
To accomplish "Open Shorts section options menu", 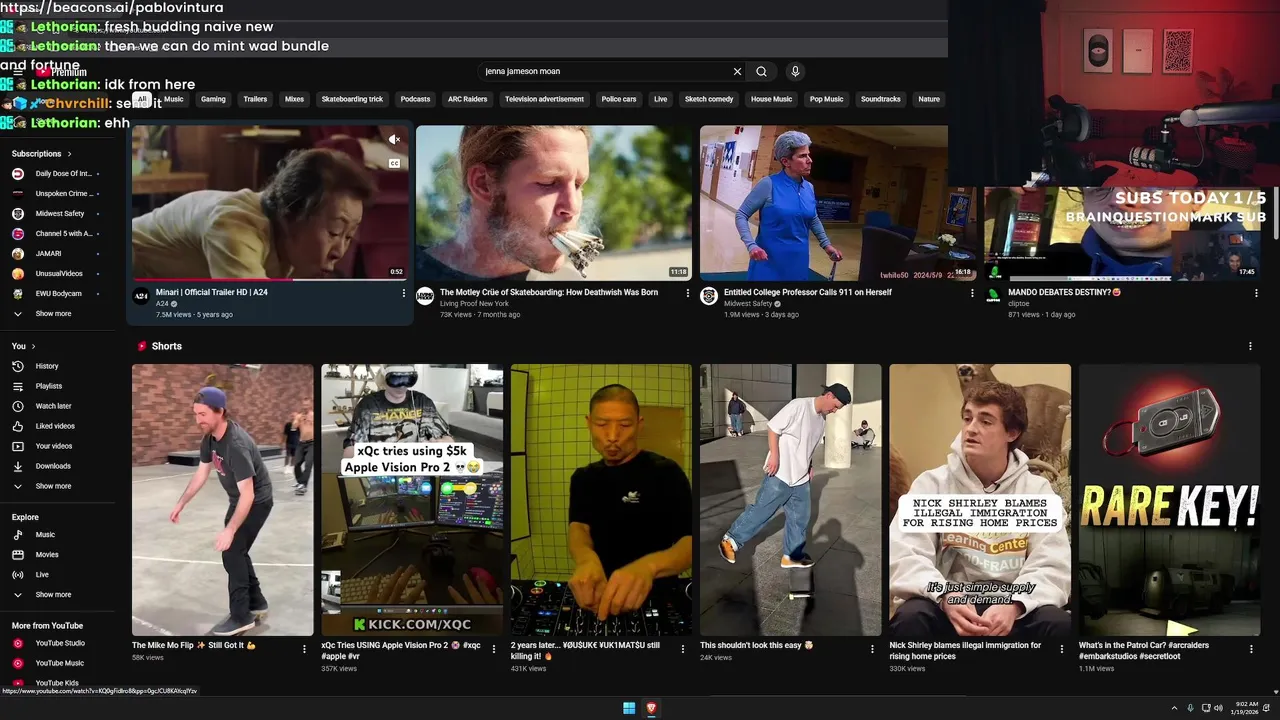I will tap(1250, 346).
